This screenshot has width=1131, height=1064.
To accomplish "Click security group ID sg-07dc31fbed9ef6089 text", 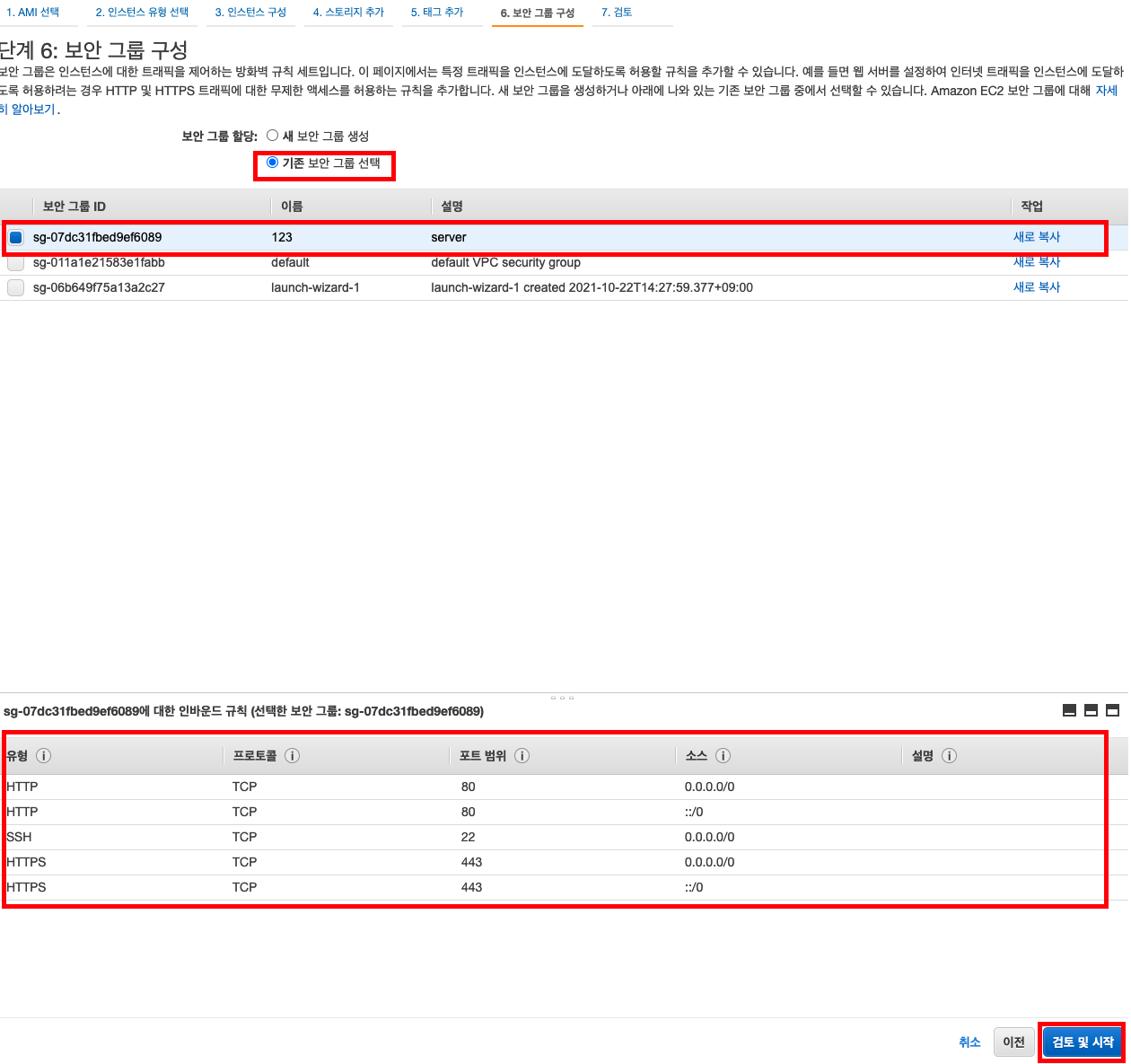I will [97, 237].
